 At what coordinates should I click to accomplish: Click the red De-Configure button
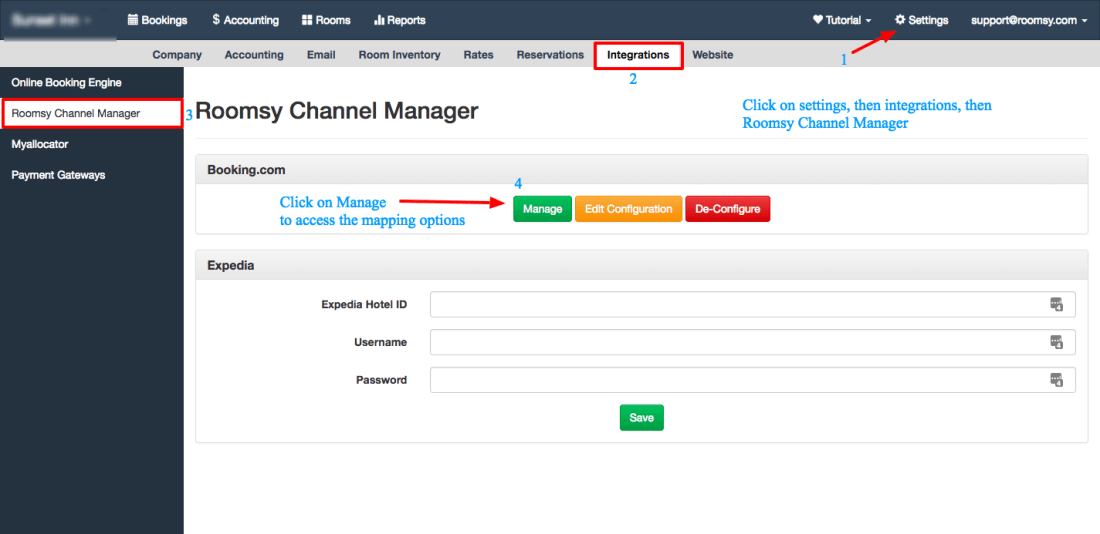click(727, 209)
